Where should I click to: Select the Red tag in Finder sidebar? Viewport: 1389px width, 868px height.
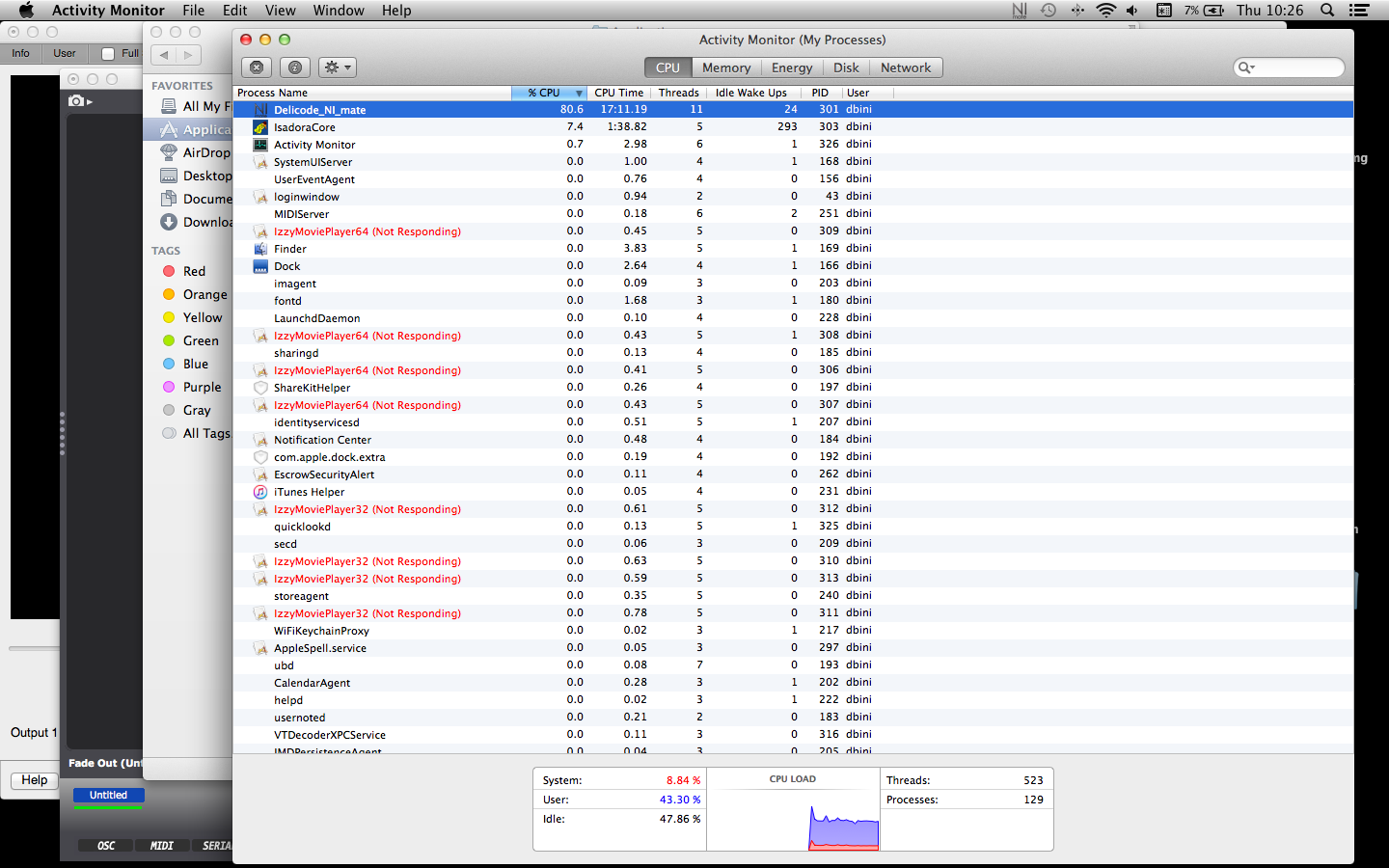coord(193,271)
